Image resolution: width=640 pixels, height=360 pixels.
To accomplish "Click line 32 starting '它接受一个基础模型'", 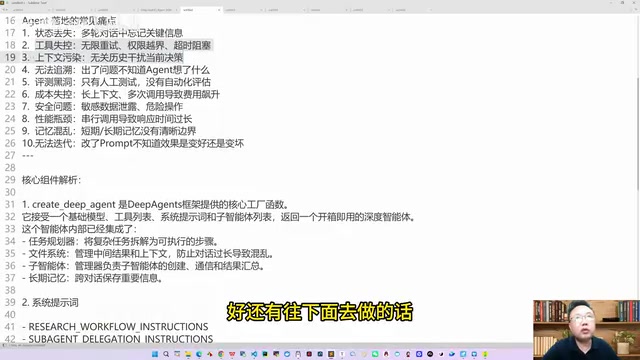I will (219, 217).
